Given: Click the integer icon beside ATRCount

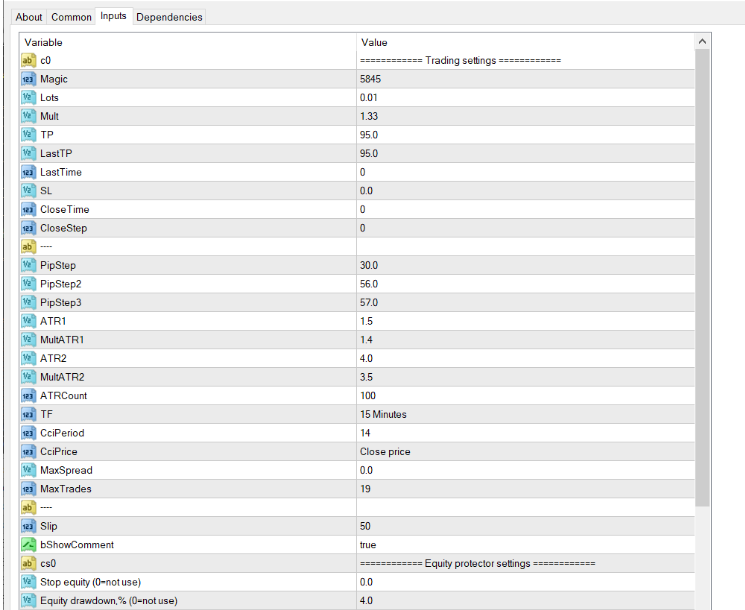Looking at the screenshot, I should [x=29, y=396].
